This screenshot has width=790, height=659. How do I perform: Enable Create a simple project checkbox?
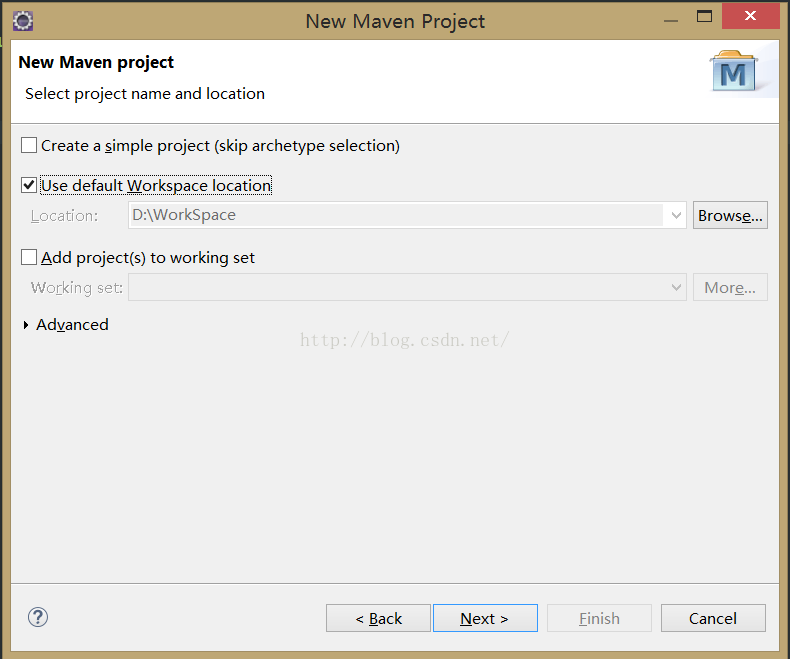[x=29, y=145]
